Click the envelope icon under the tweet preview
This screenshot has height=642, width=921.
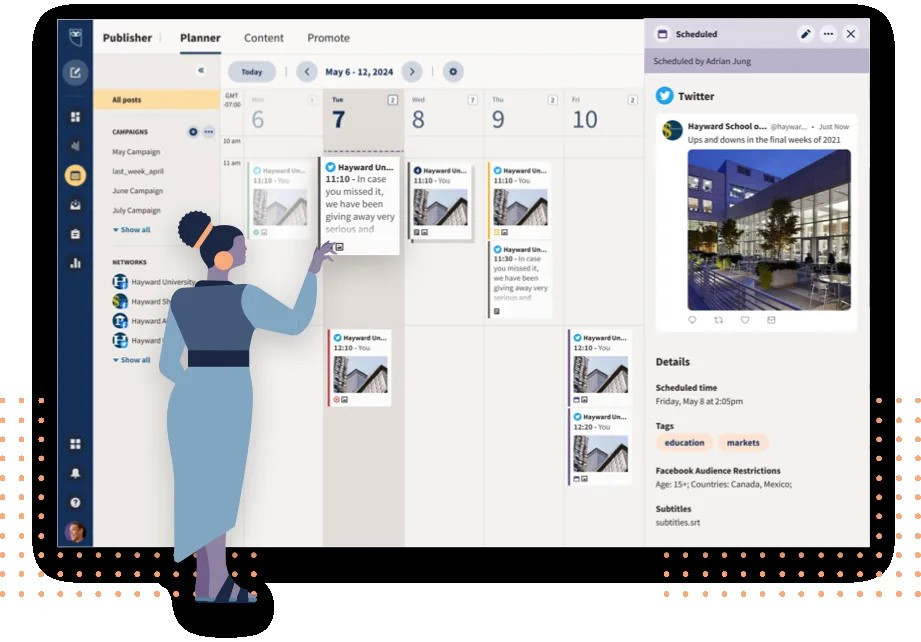(771, 320)
